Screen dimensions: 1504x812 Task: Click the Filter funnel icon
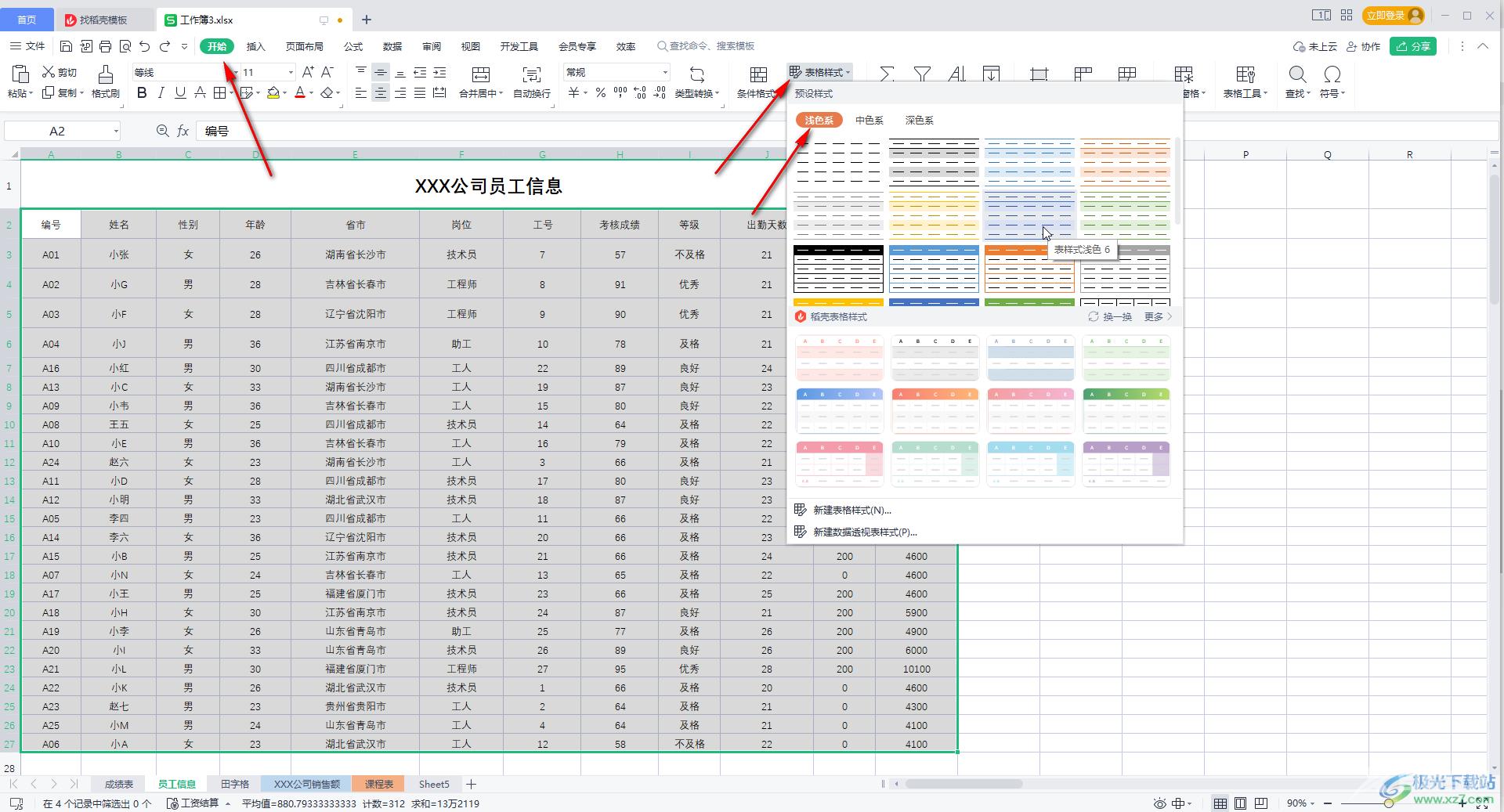coord(922,74)
